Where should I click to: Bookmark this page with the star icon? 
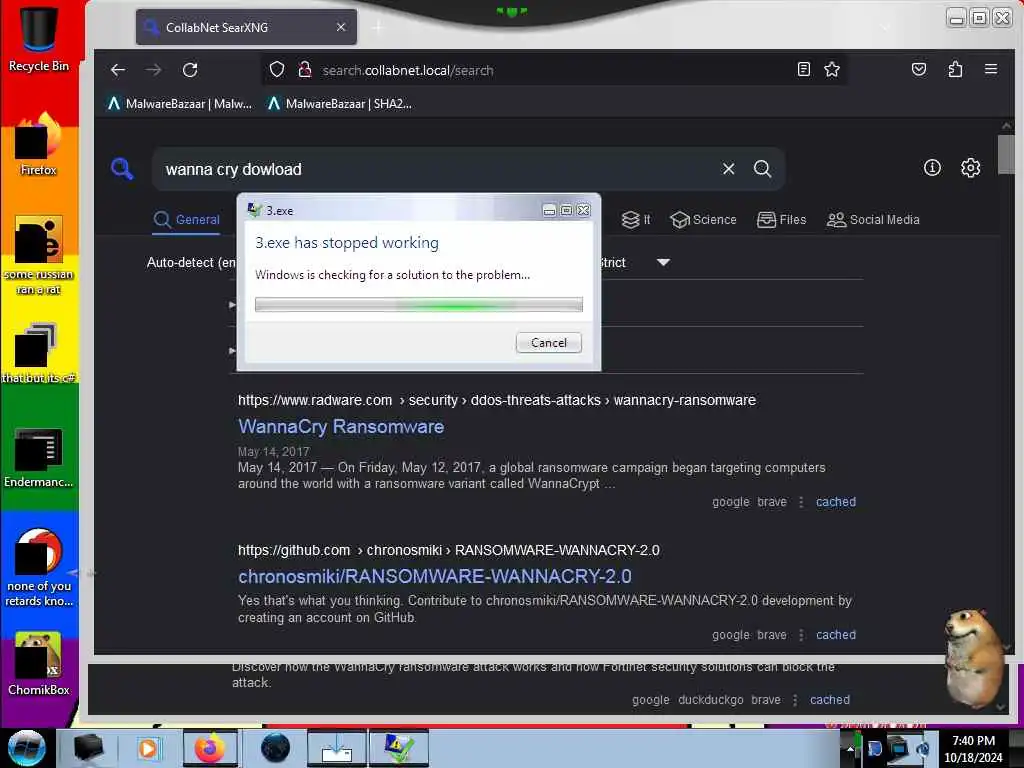click(832, 69)
